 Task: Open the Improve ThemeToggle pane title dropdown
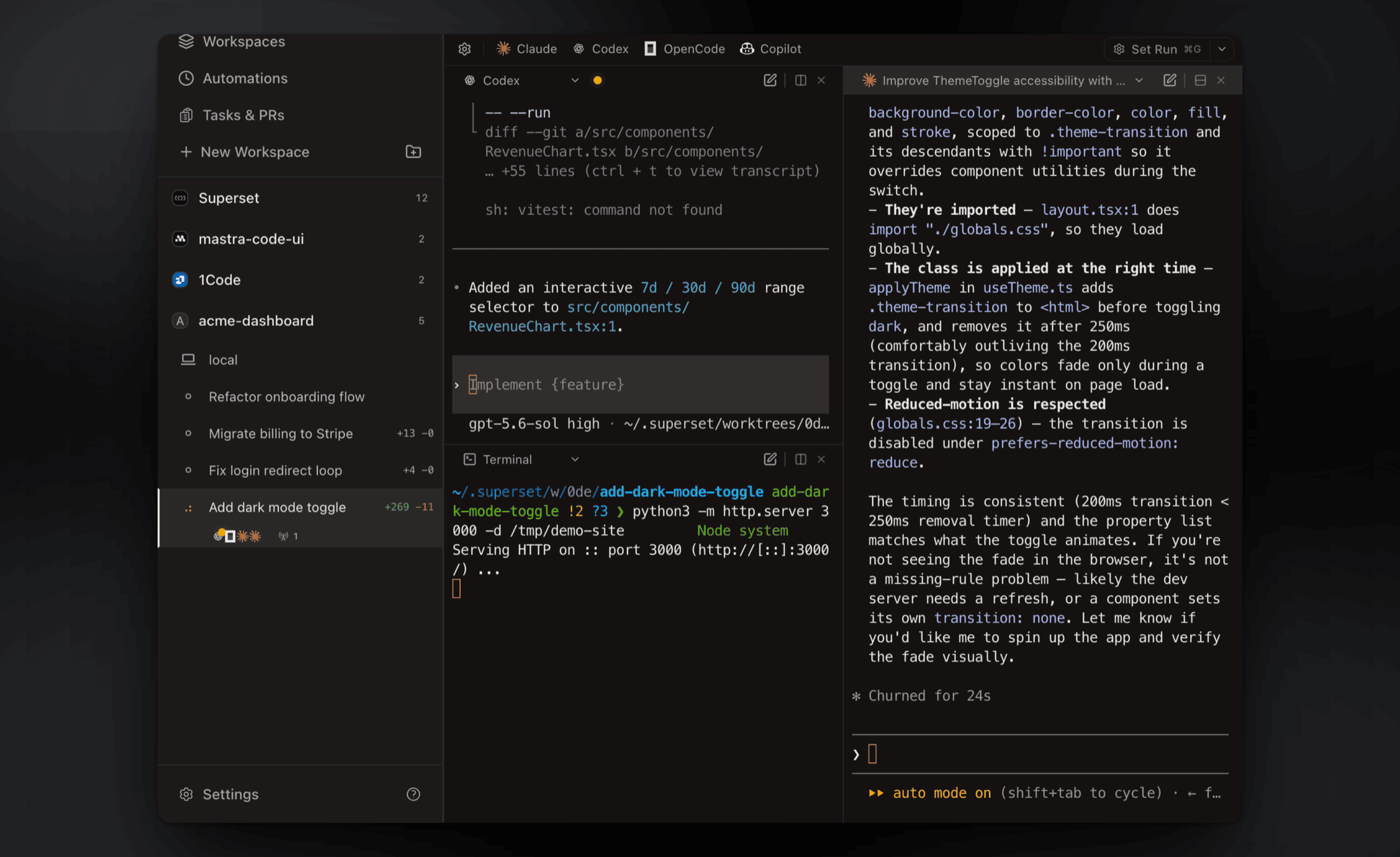click(x=1139, y=80)
